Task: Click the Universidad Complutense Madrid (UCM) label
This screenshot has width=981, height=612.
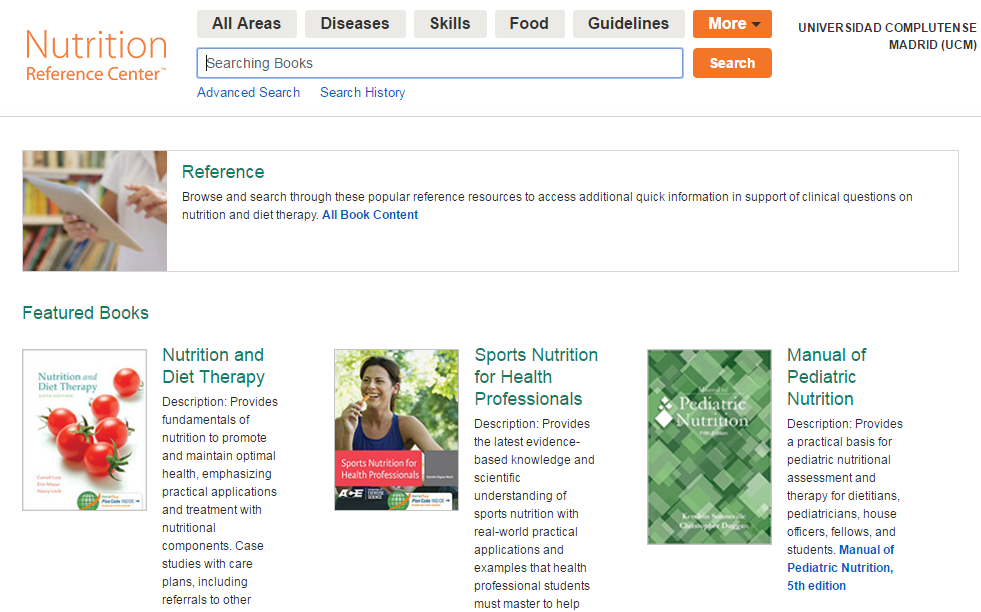Action: coord(887,36)
